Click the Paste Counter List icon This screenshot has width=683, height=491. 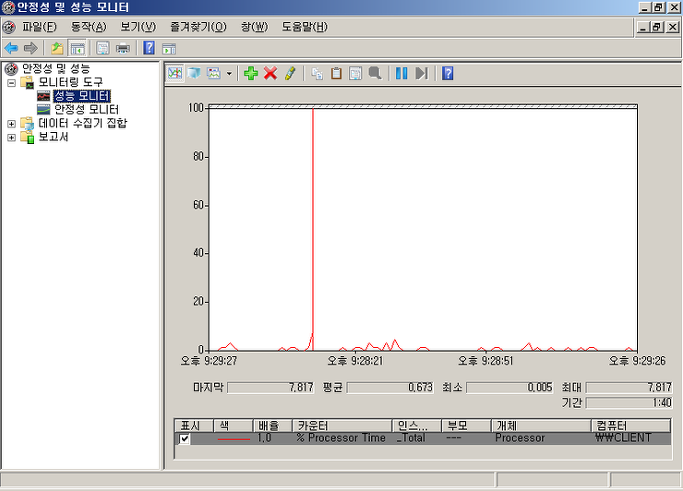click(336, 73)
